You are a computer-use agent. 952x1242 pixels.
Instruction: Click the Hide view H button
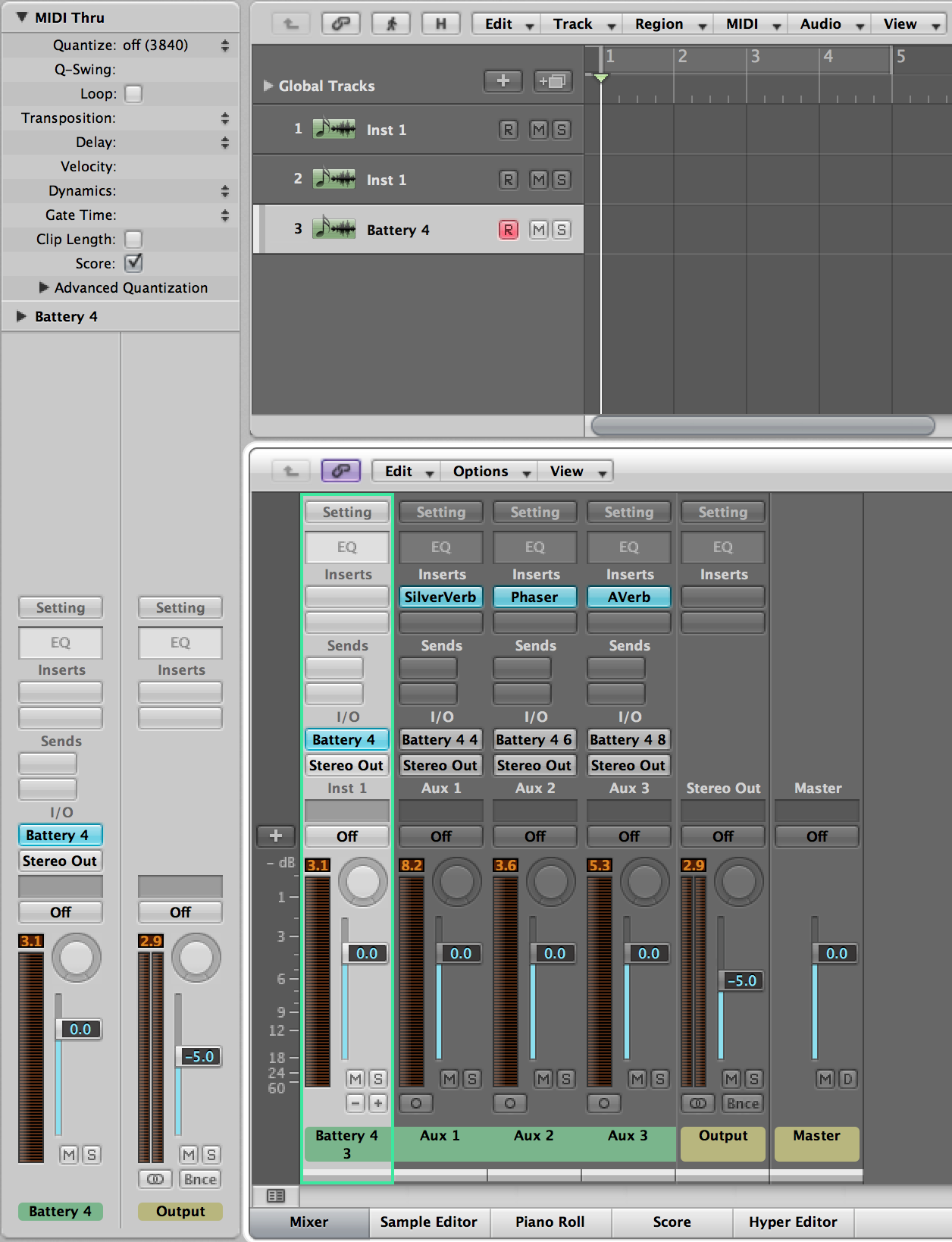[x=440, y=24]
